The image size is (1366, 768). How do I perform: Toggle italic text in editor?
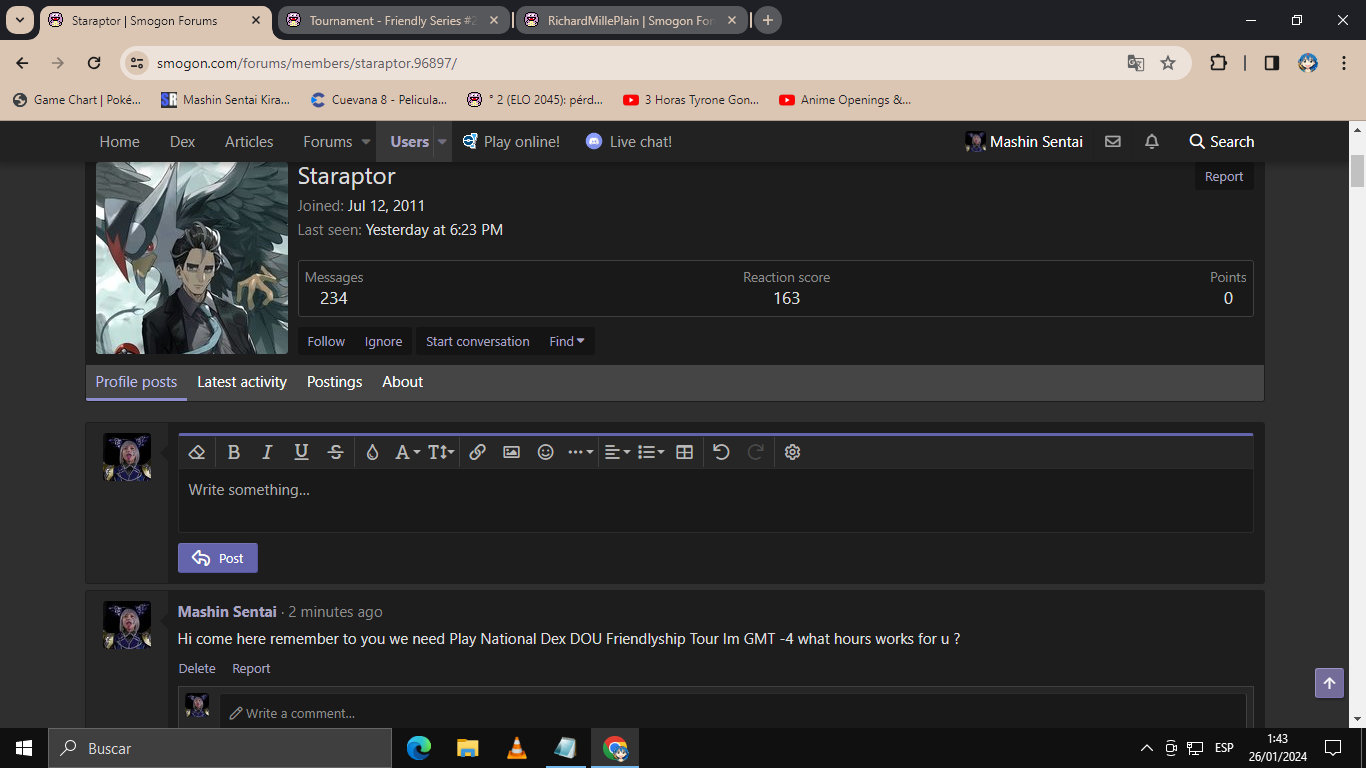pyautogui.click(x=267, y=452)
